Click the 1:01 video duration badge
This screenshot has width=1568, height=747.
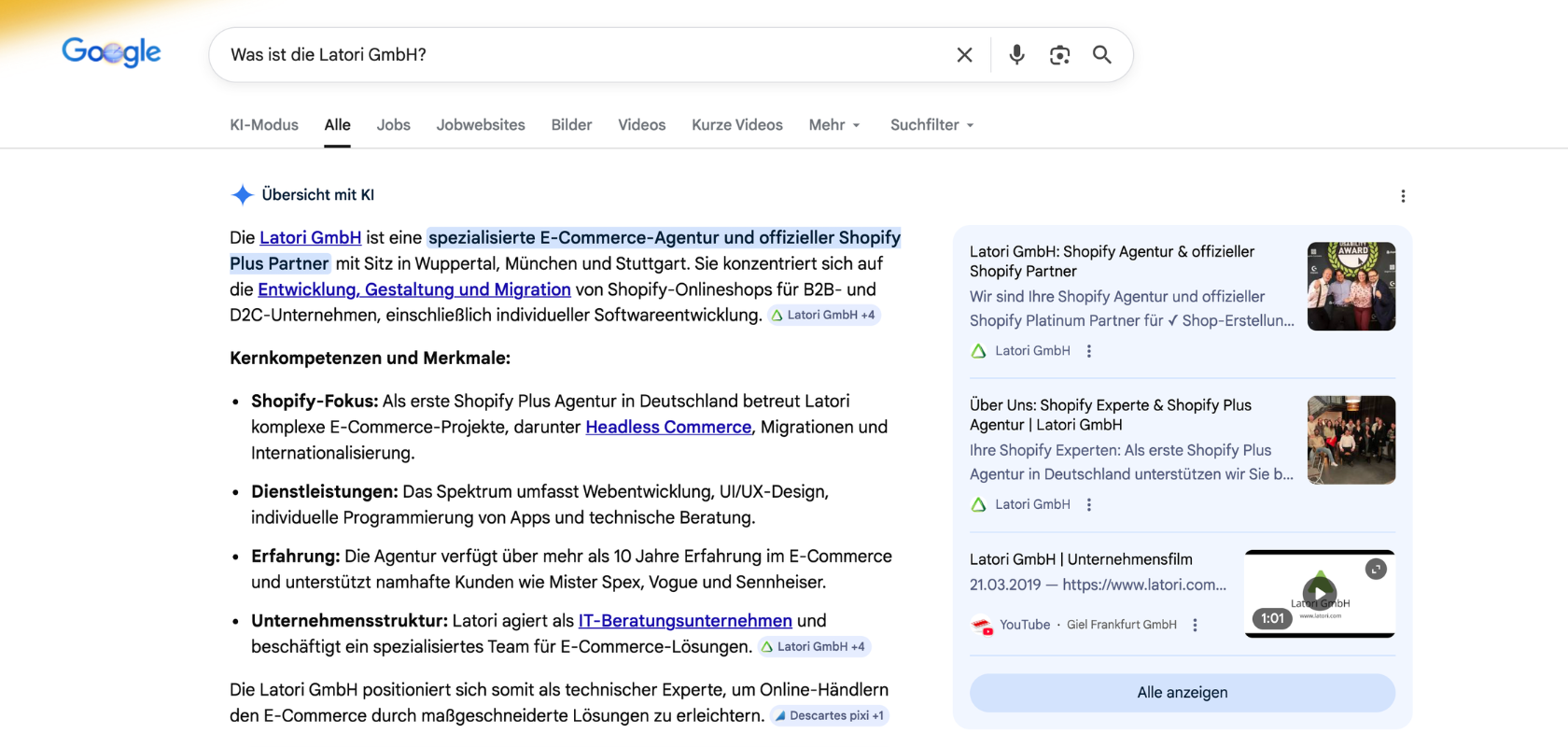tap(1272, 618)
